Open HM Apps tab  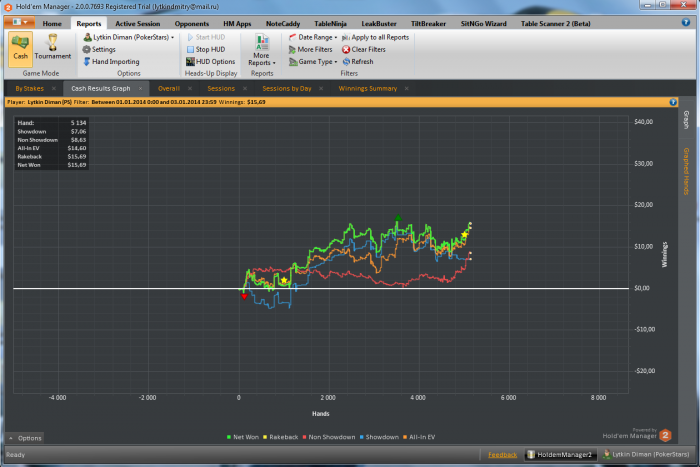(237, 24)
